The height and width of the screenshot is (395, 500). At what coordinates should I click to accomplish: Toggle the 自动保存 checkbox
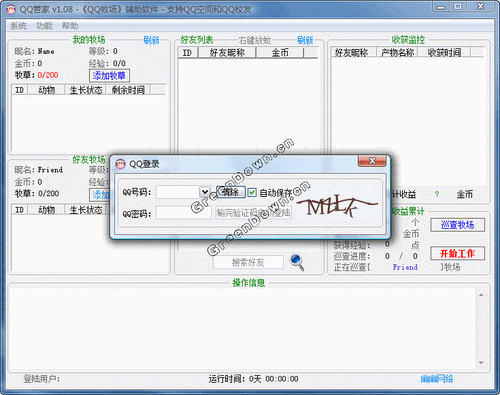pos(252,192)
